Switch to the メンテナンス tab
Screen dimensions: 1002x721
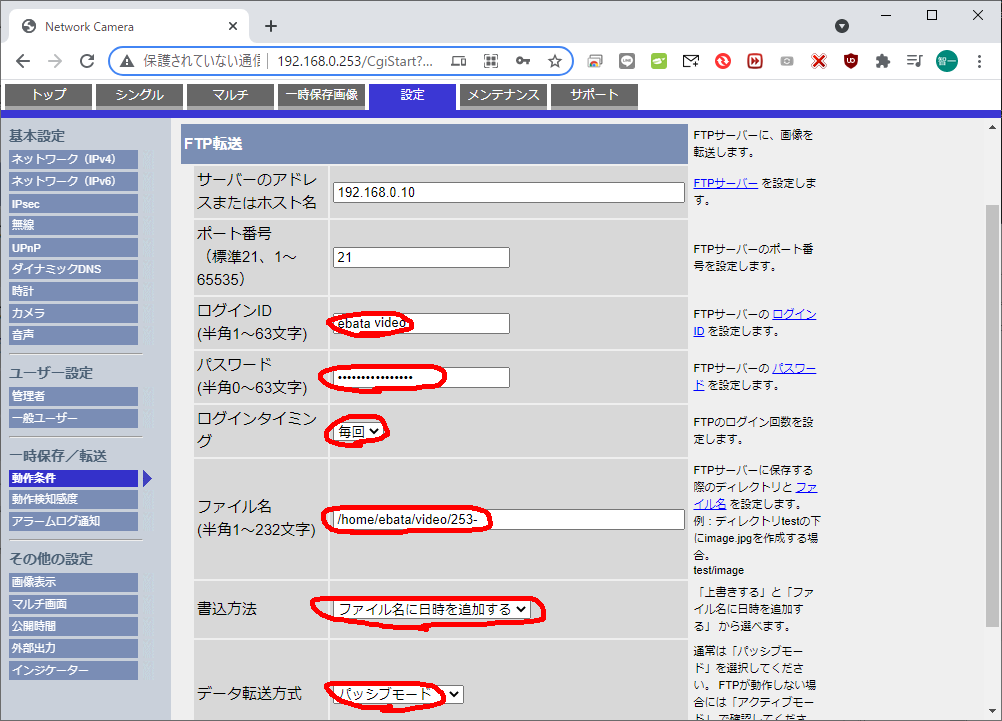(504, 95)
